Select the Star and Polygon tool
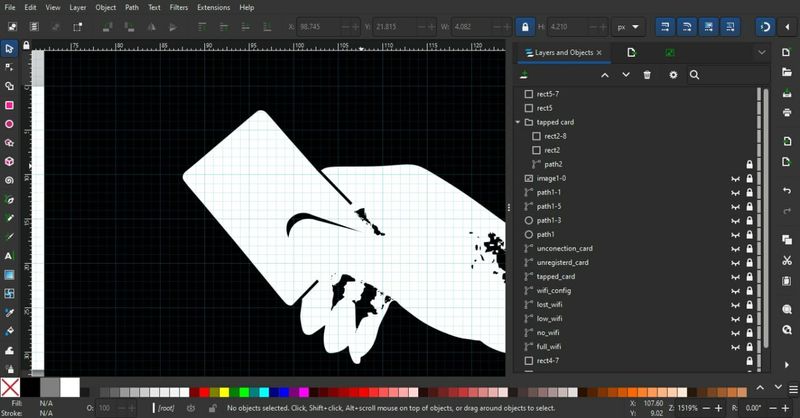This screenshot has width=800, height=418. click(9, 142)
